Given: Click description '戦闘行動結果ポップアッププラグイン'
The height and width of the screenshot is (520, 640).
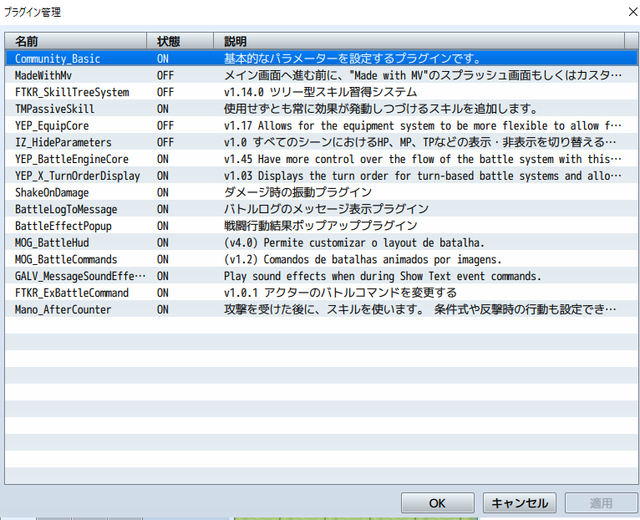Looking at the screenshot, I should click(320, 226).
